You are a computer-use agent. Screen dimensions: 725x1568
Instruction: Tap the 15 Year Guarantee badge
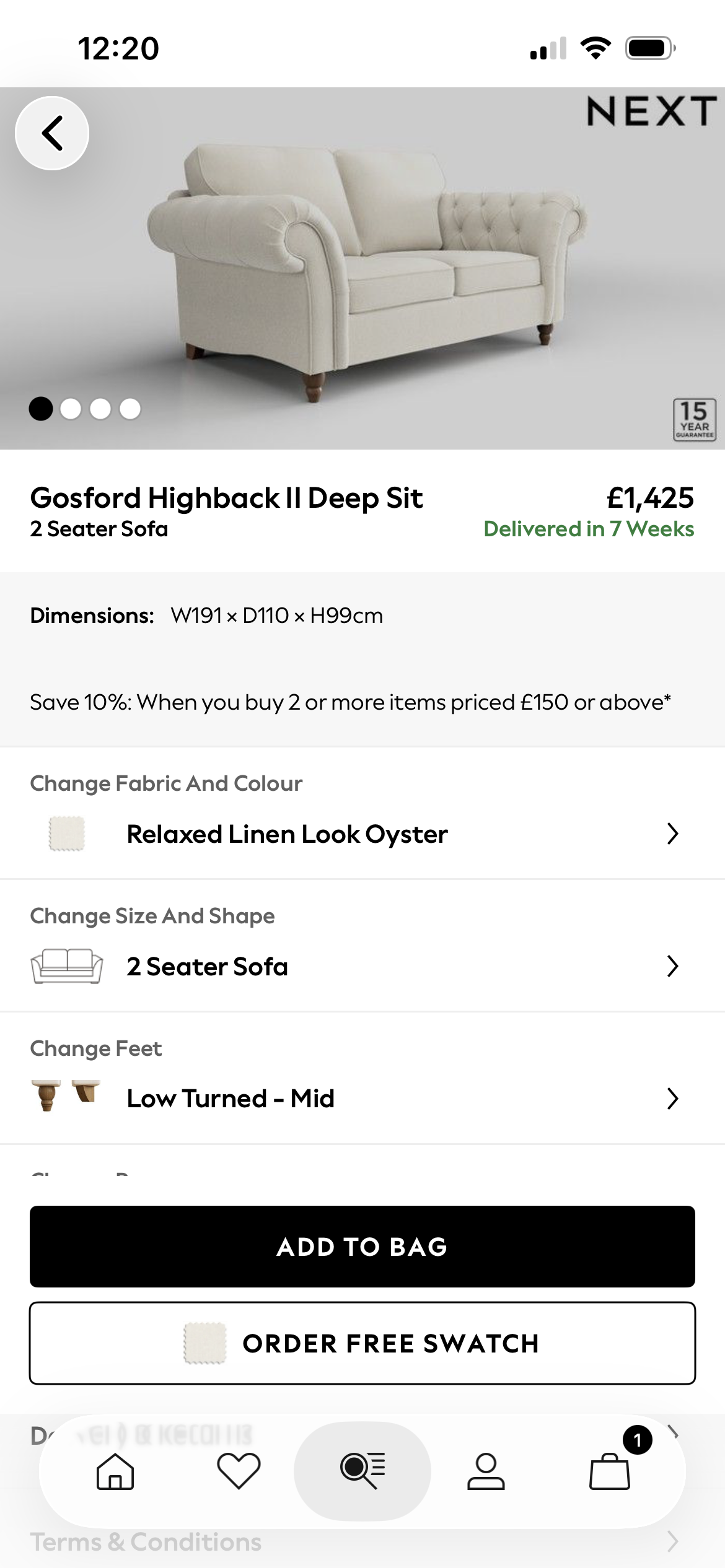[x=694, y=420]
